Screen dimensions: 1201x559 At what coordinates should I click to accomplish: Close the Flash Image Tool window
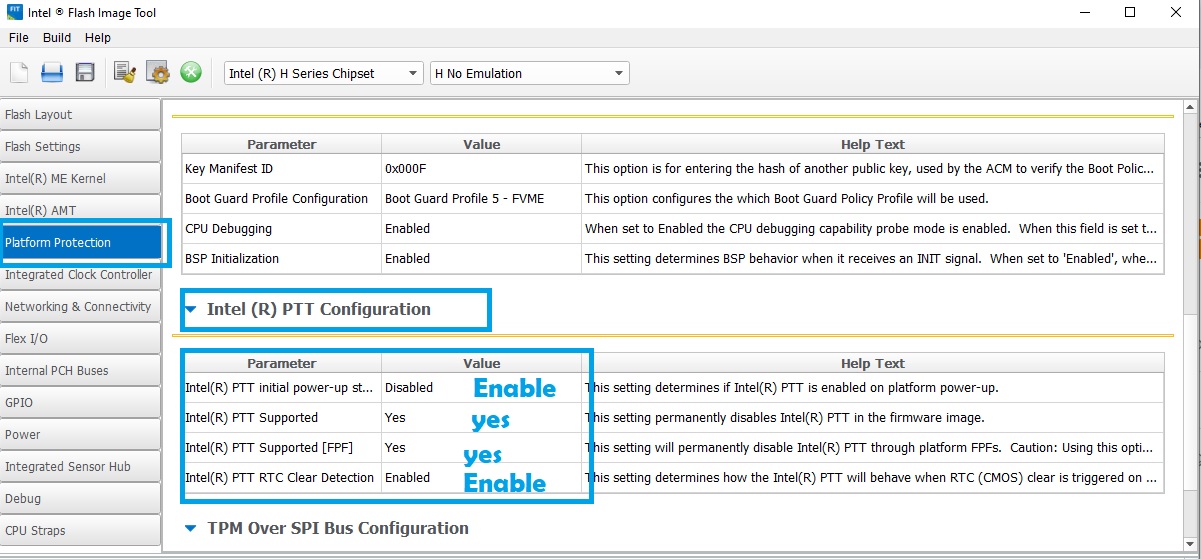(x=1176, y=13)
